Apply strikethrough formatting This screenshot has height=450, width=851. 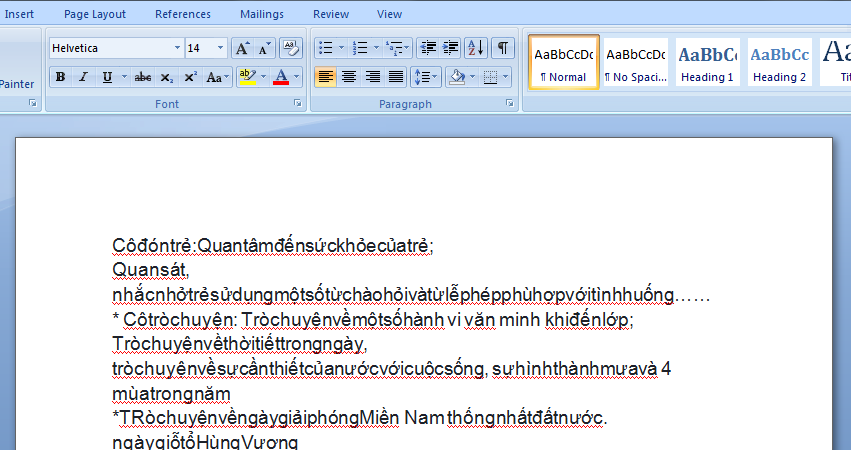(142, 77)
